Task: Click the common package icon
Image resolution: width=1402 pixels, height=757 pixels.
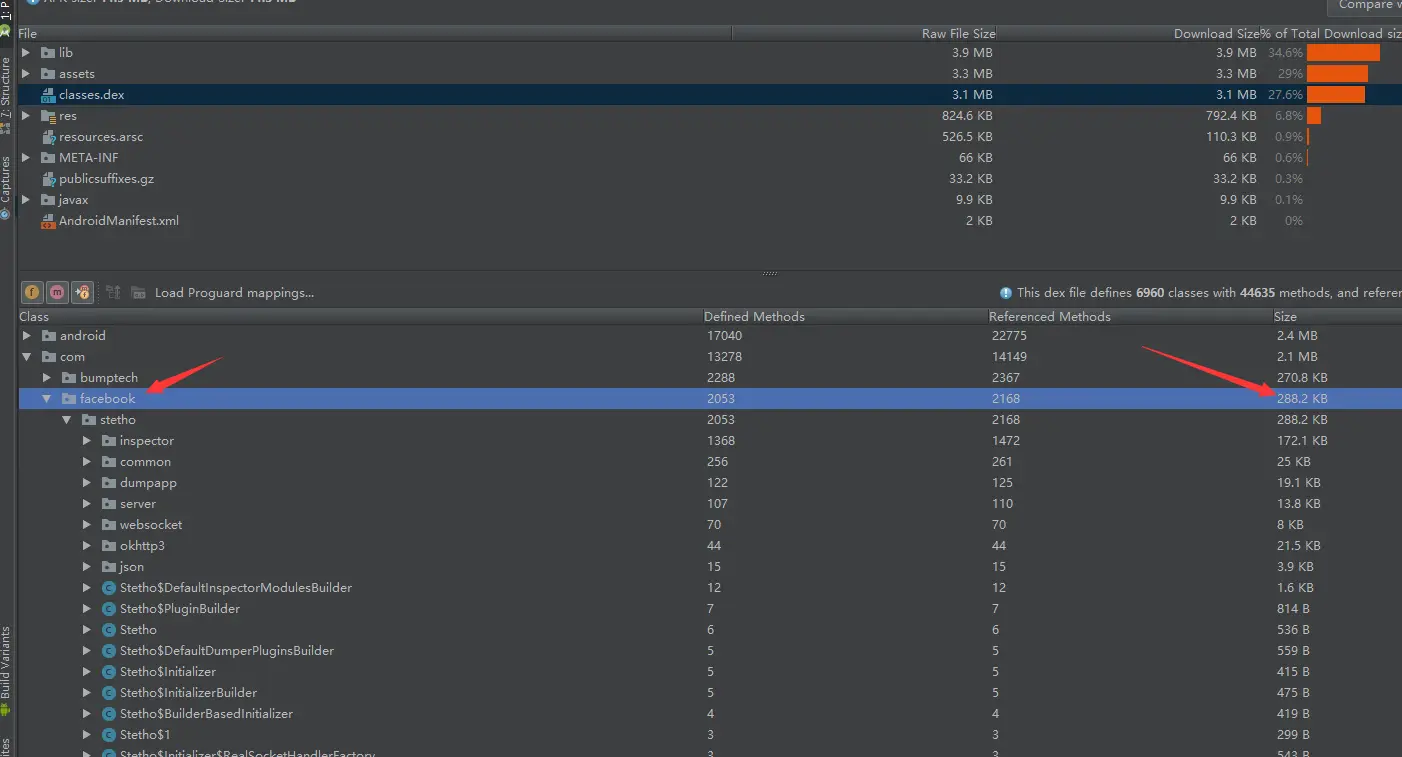Action: click(x=109, y=462)
